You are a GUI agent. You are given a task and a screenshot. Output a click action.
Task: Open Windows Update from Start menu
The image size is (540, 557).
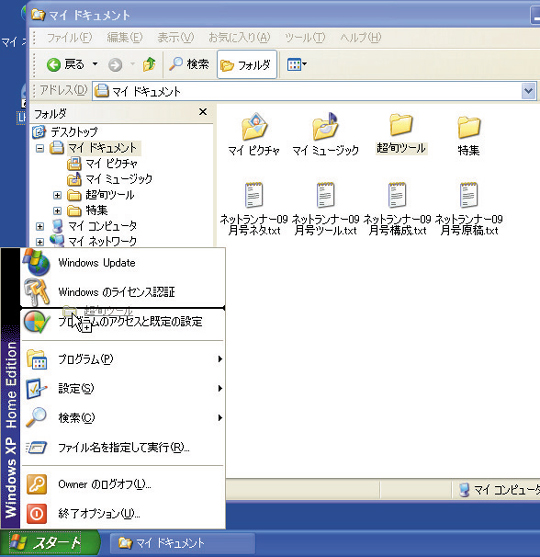point(123,263)
